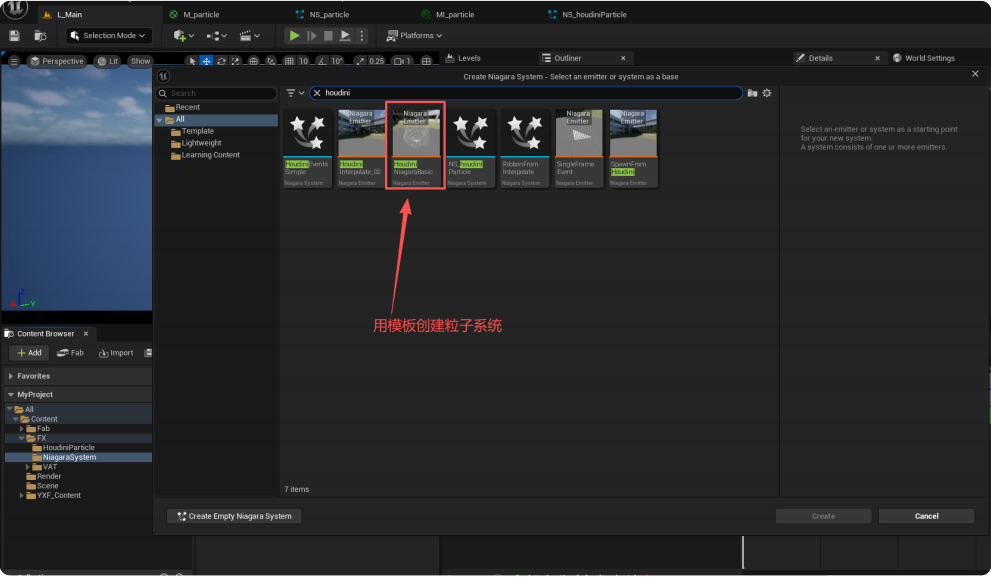991x577 pixels.
Task: Click the Browse content folder icon
Action: point(40,36)
